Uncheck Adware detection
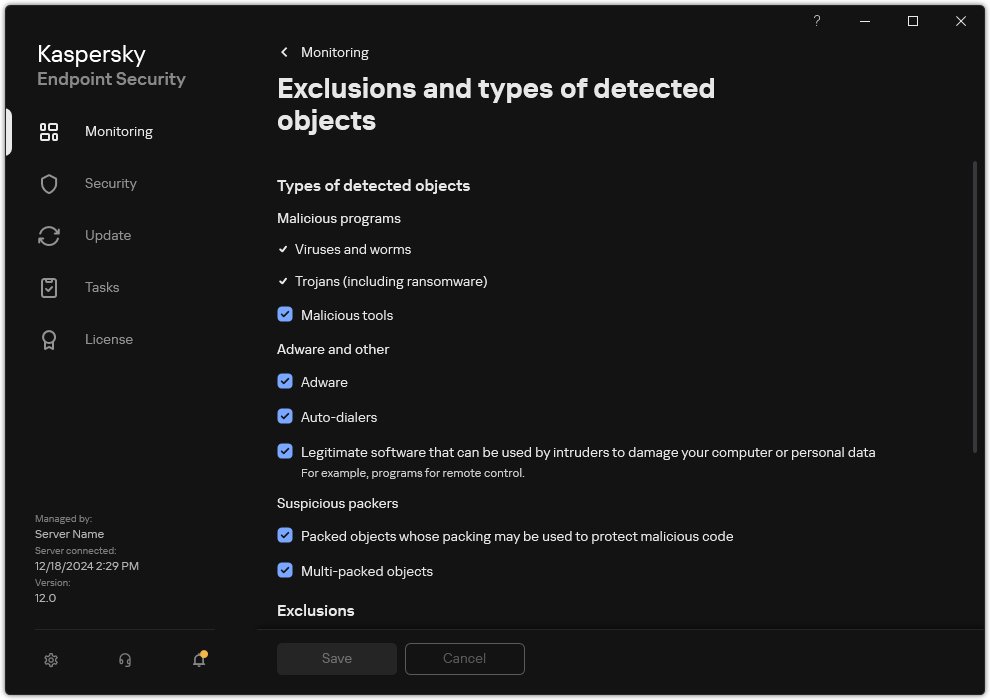Image resolution: width=990 pixels, height=700 pixels. (x=285, y=381)
